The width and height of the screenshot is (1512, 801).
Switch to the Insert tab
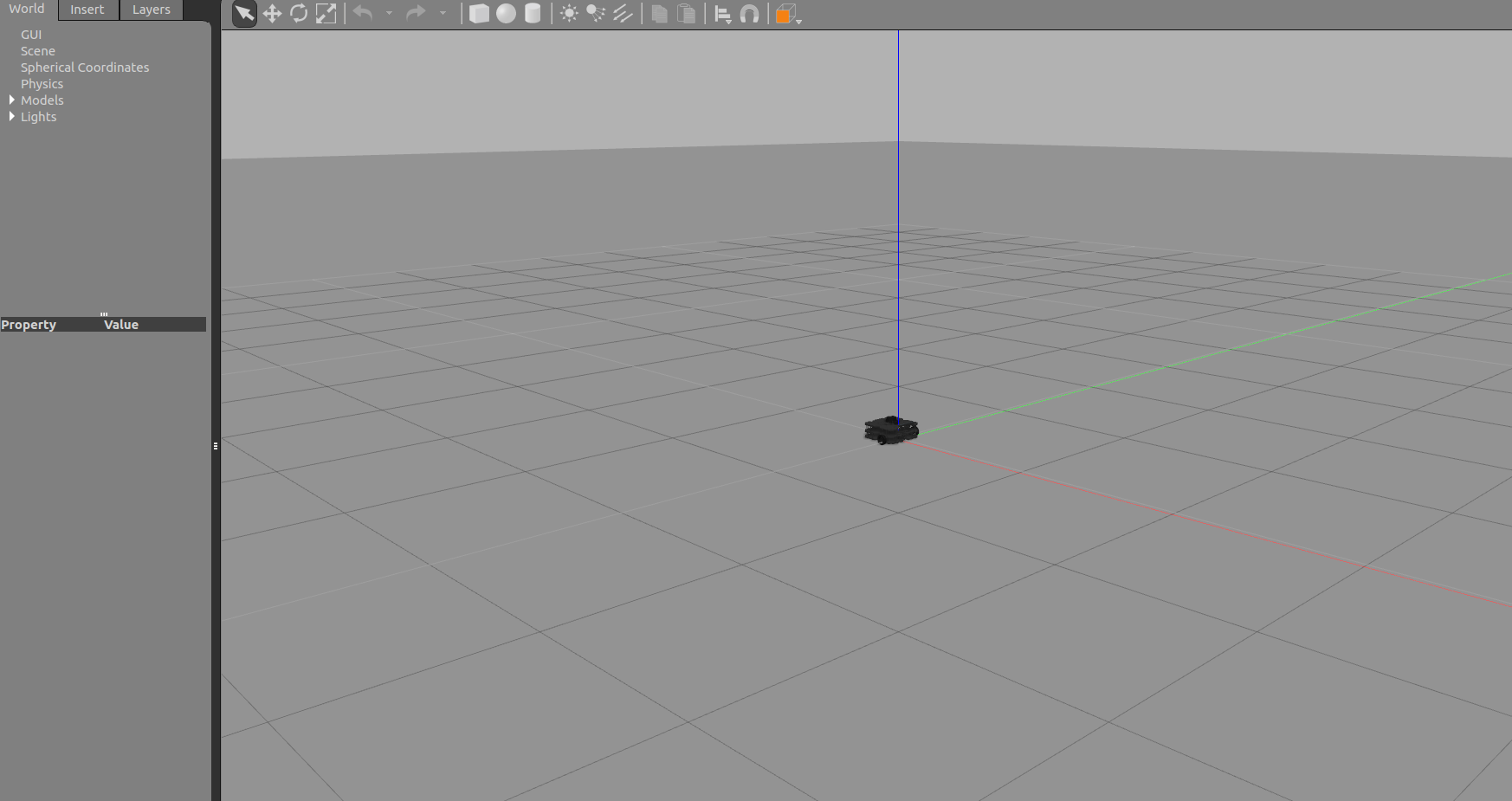(87, 10)
